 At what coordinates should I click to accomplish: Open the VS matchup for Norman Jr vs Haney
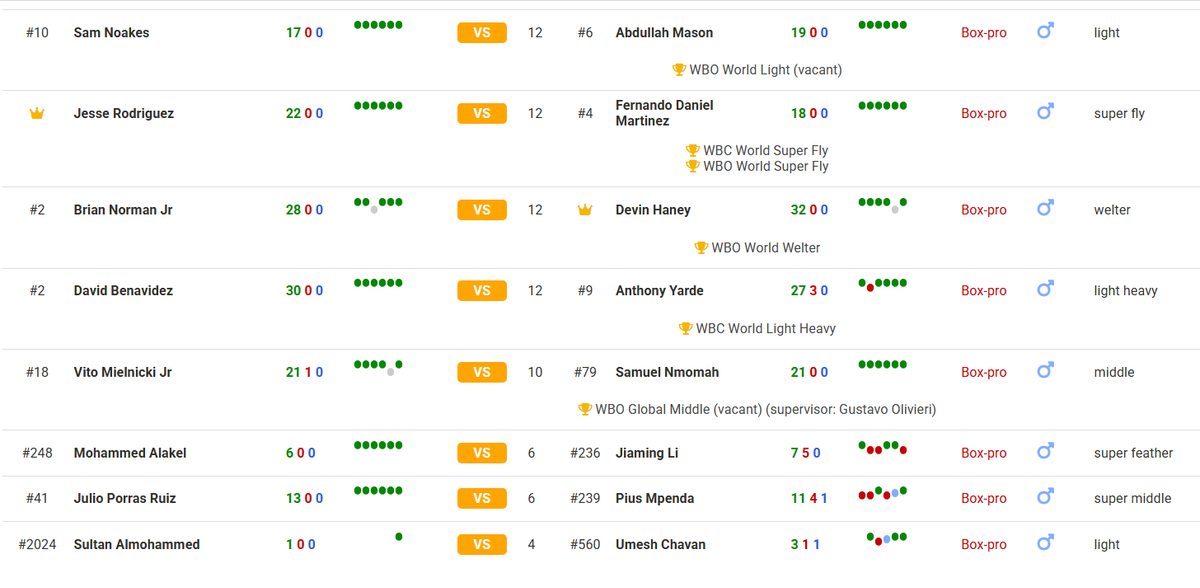click(x=482, y=210)
